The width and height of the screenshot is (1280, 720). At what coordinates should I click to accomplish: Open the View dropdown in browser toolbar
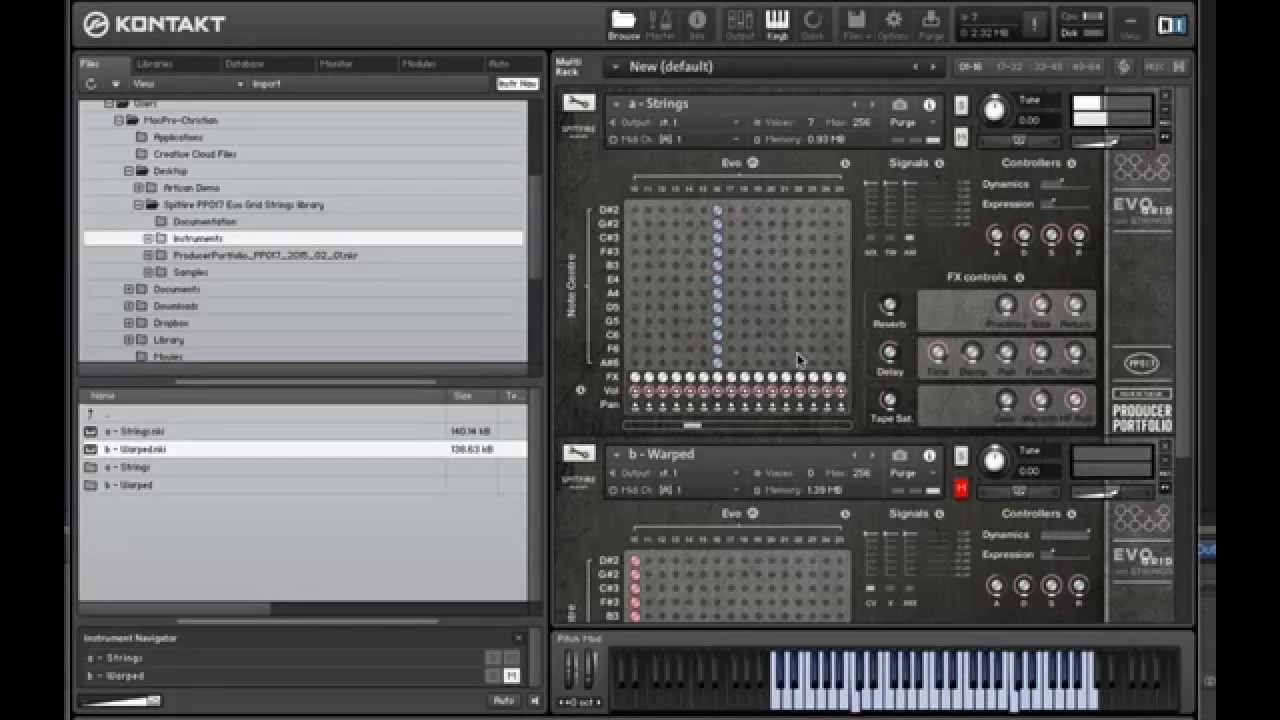188,84
